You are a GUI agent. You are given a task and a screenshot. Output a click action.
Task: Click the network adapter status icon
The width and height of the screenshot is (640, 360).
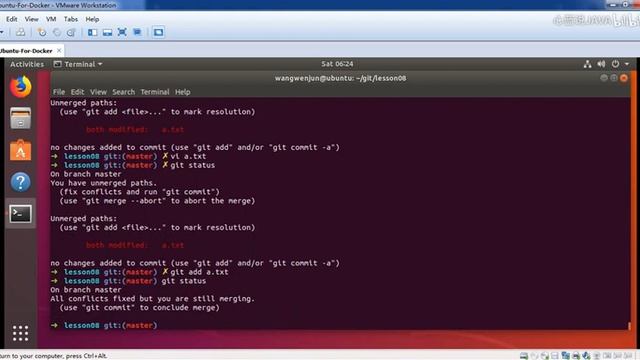coord(565,356)
